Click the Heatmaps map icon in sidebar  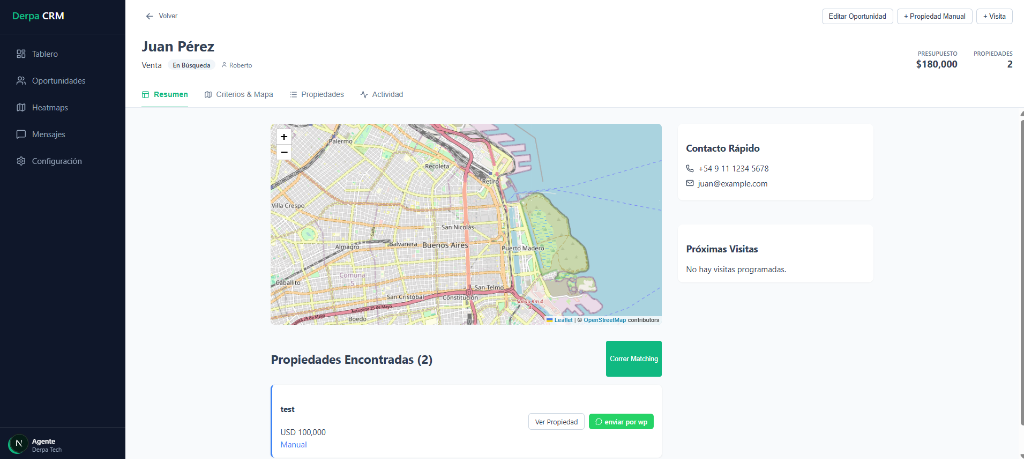point(21,108)
